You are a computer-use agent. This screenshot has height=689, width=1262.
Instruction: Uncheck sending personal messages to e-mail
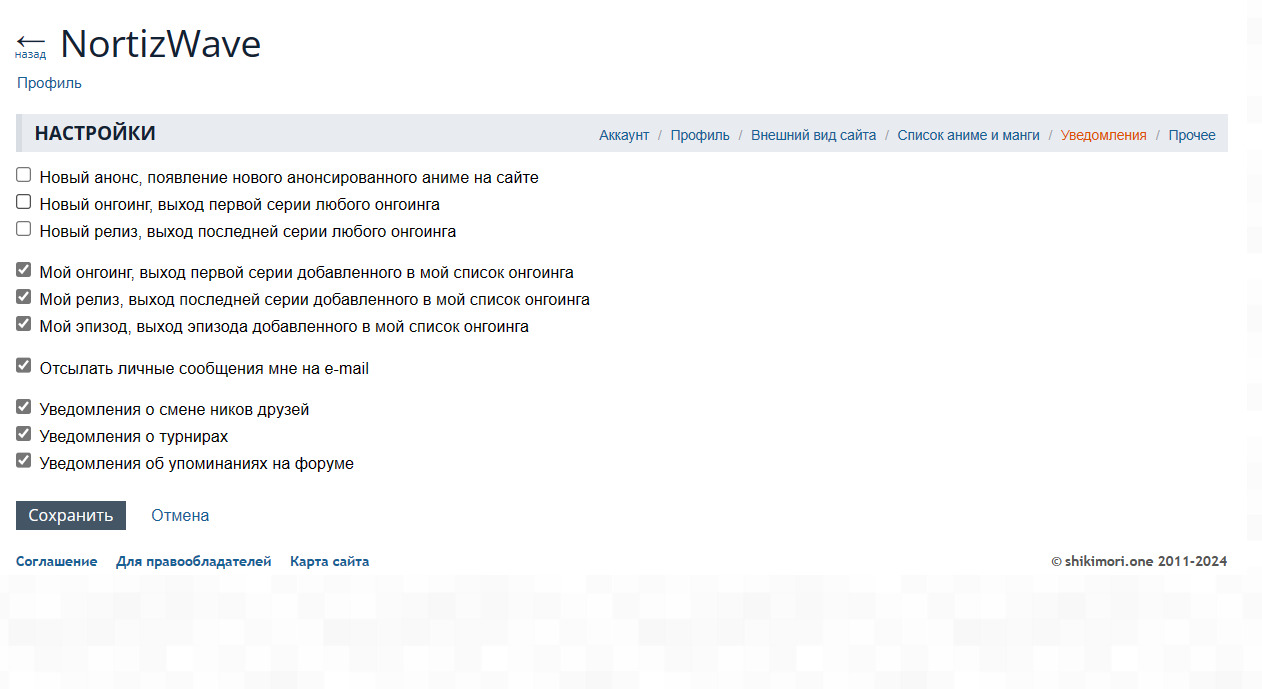24,366
